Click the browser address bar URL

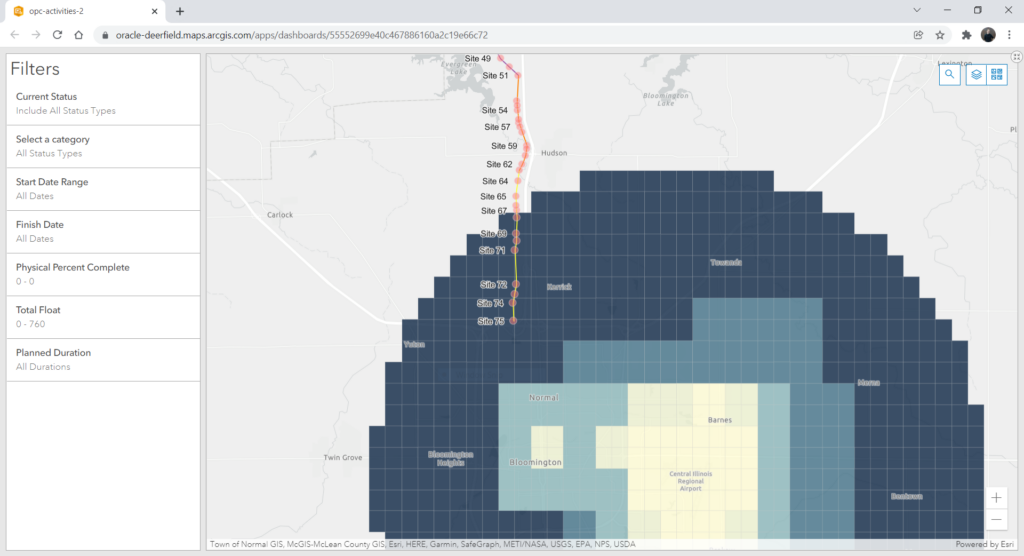coord(302,35)
